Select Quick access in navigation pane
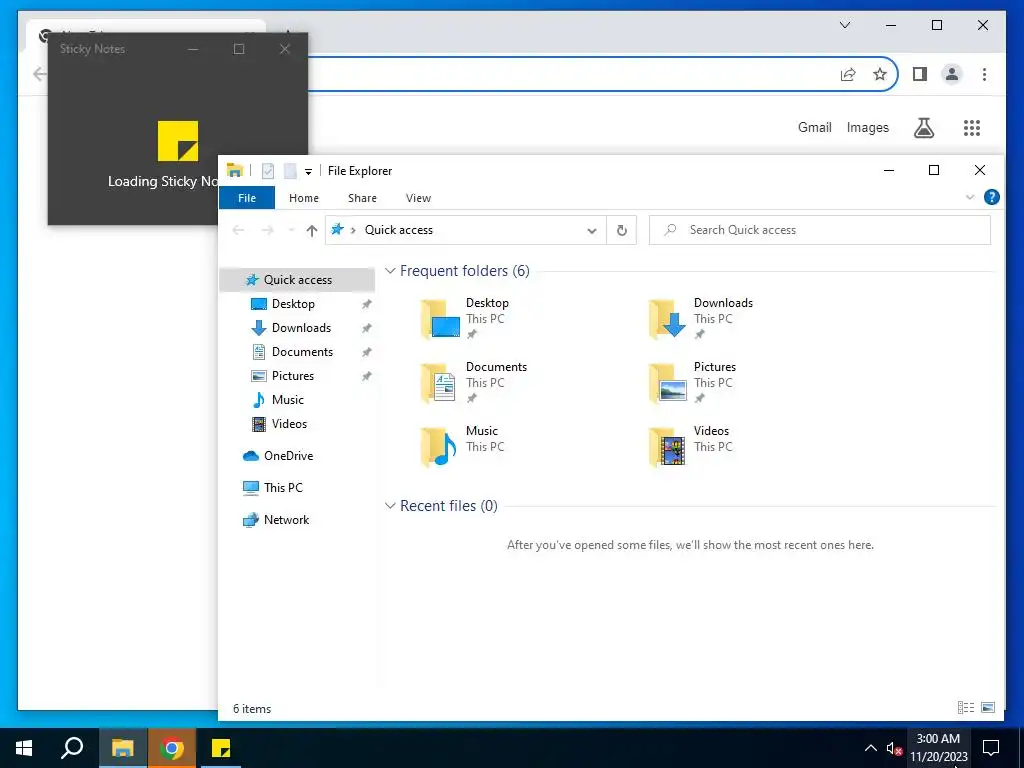The height and width of the screenshot is (768, 1024). point(298,280)
